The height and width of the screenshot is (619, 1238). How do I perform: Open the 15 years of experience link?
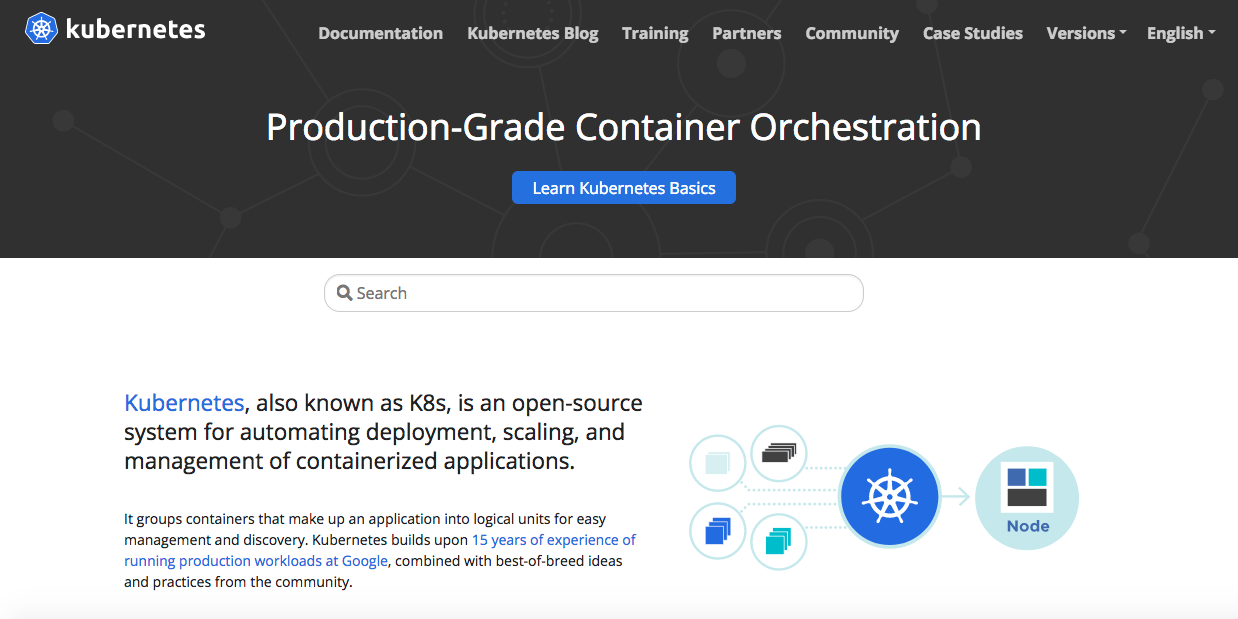pyautogui.click(x=553, y=540)
